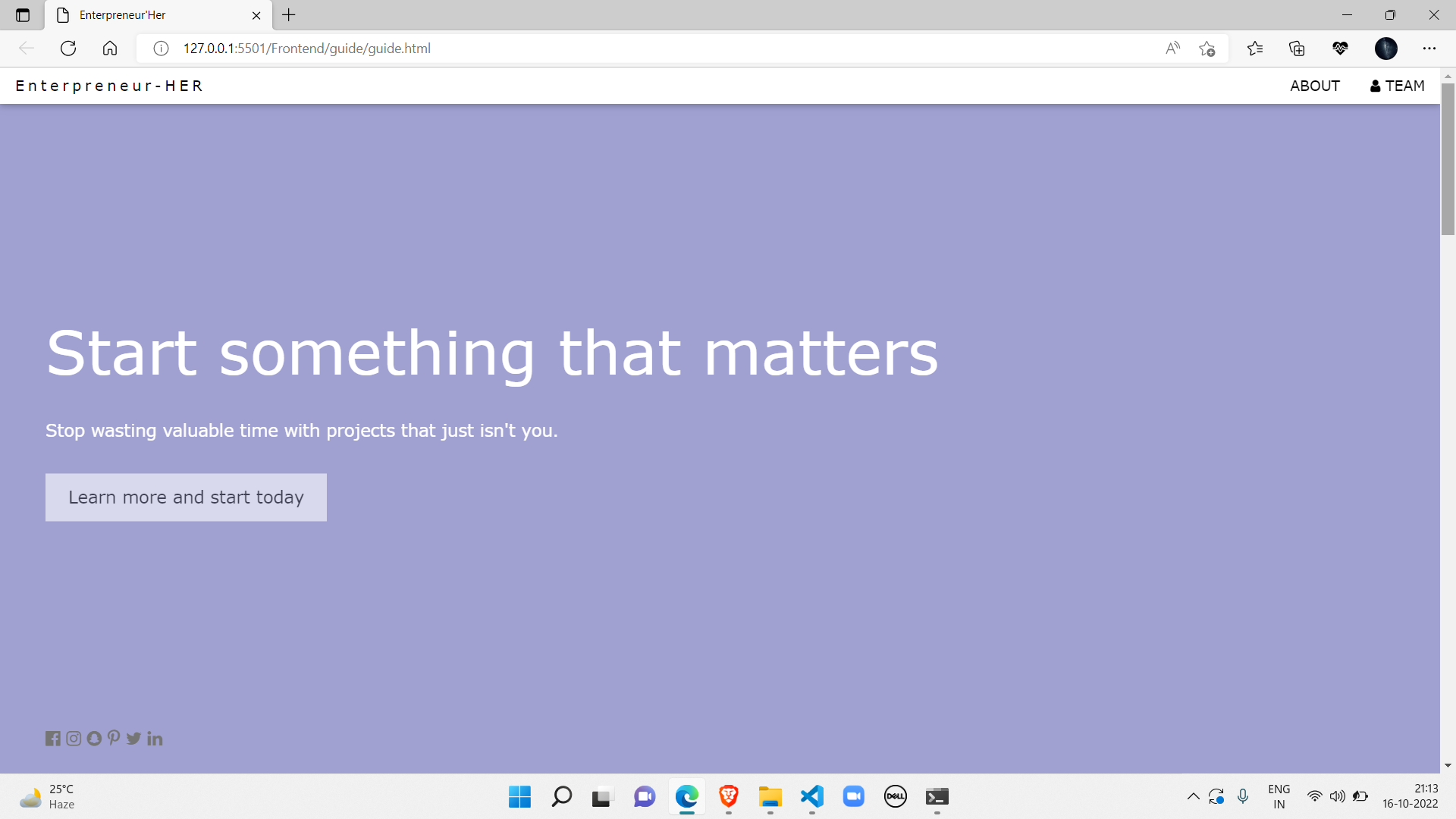The width and height of the screenshot is (1456, 819).
Task: Open a new browser tab
Action: click(x=289, y=15)
